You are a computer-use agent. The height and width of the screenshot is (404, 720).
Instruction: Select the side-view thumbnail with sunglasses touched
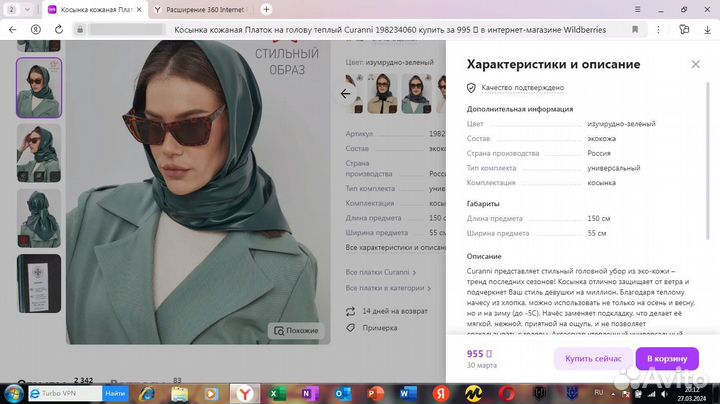pyautogui.click(x=39, y=153)
